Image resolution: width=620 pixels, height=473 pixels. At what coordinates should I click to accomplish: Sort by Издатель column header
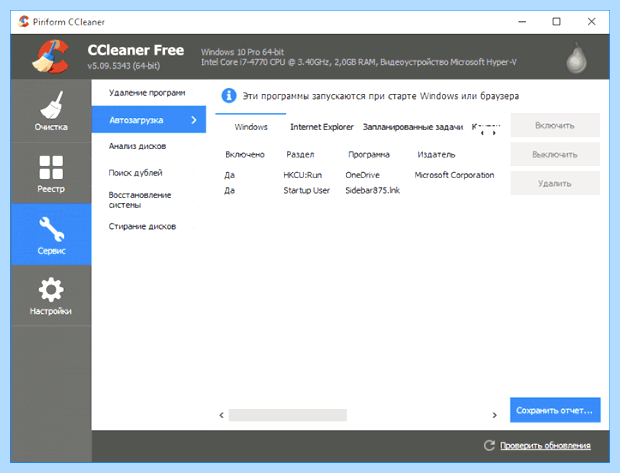[x=436, y=155]
